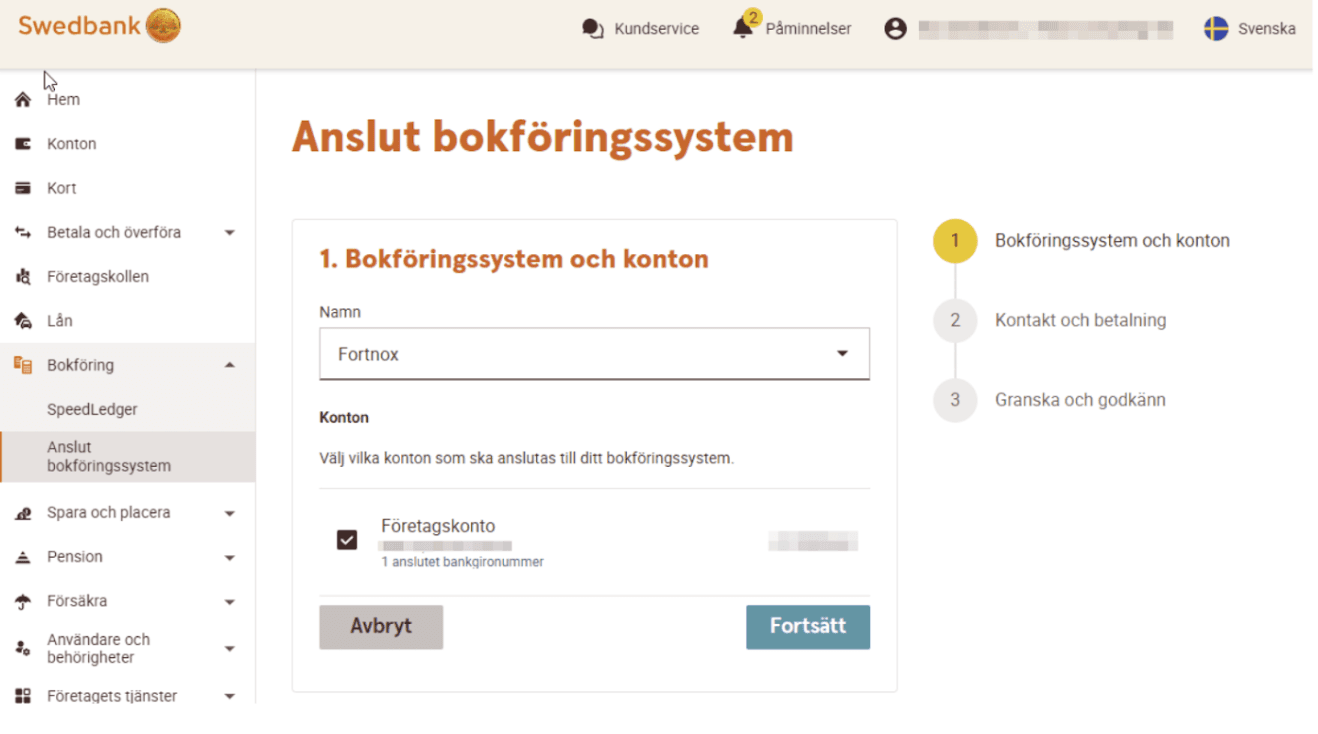Click the Företagskonto account name
Screen dimensions: 1318x734
point(438,526)
